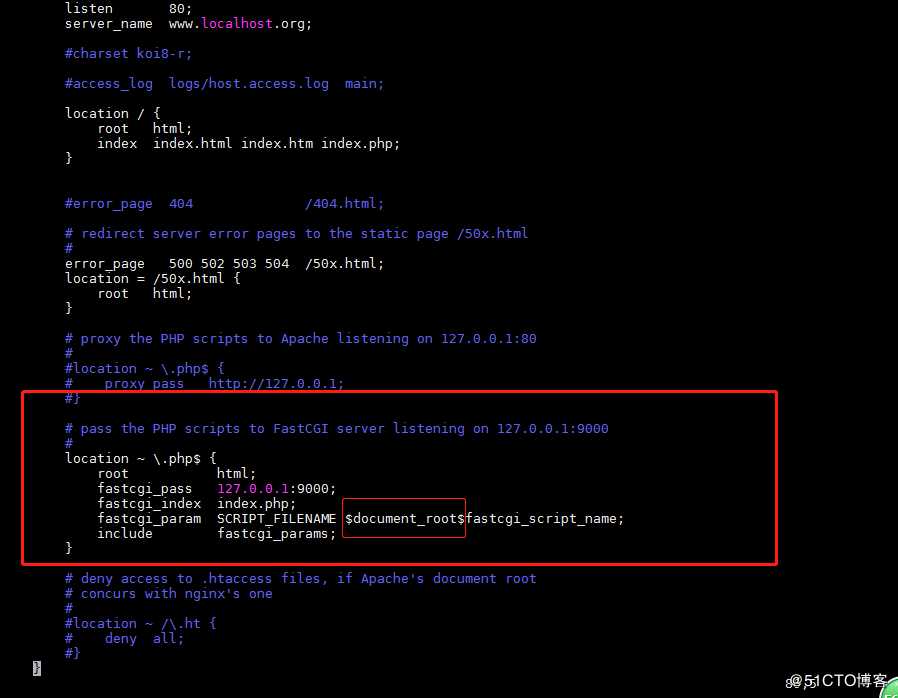Click the fastcgi_index index.php line
This screenshot has width=898, height=698.
pyautogui.click(x=196, y=504)
